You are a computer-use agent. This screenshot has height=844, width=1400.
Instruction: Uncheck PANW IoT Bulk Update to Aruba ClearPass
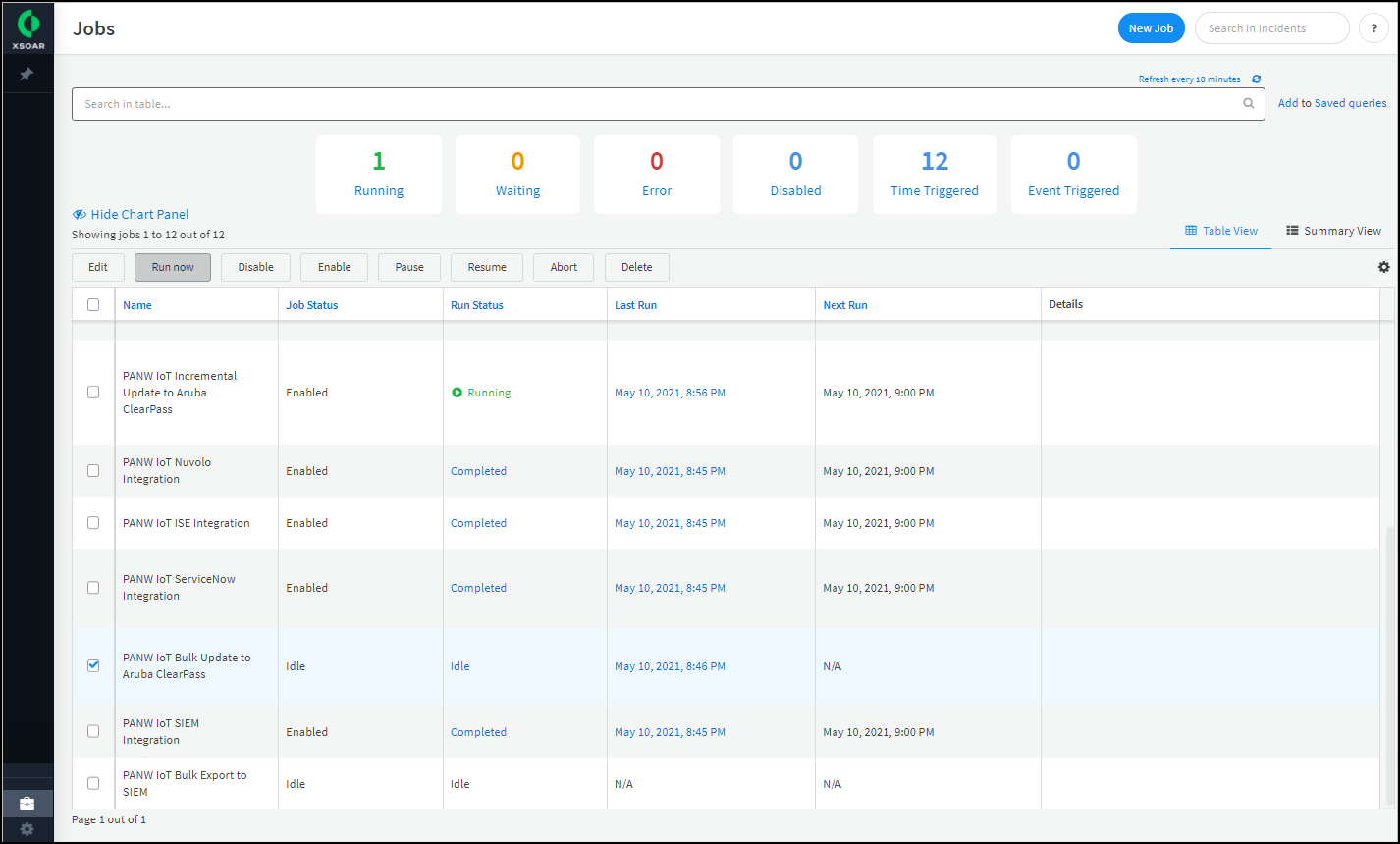pos(93,665)
